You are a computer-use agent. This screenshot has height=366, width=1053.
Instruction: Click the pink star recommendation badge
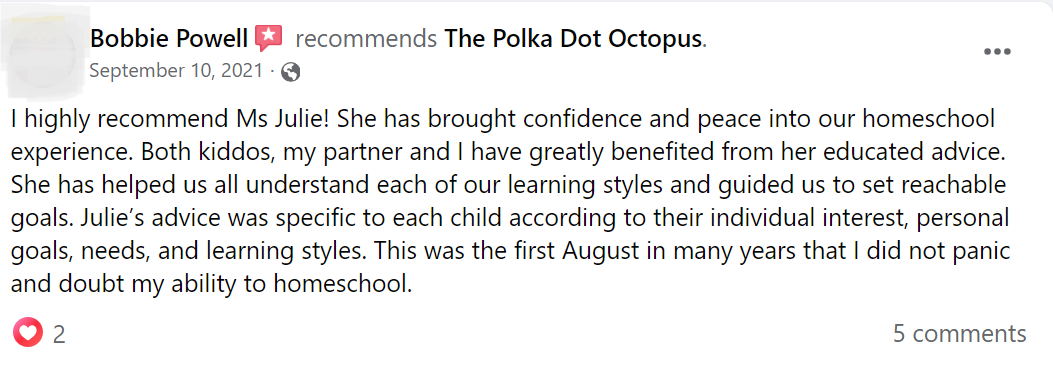[x=269, y=39]
